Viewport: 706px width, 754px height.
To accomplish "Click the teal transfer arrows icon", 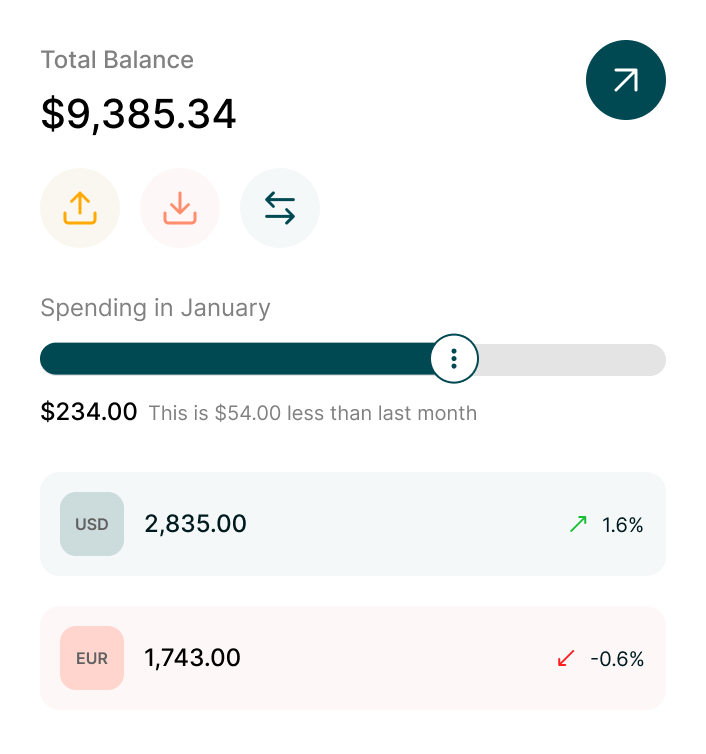I will [x=280, y=208].
